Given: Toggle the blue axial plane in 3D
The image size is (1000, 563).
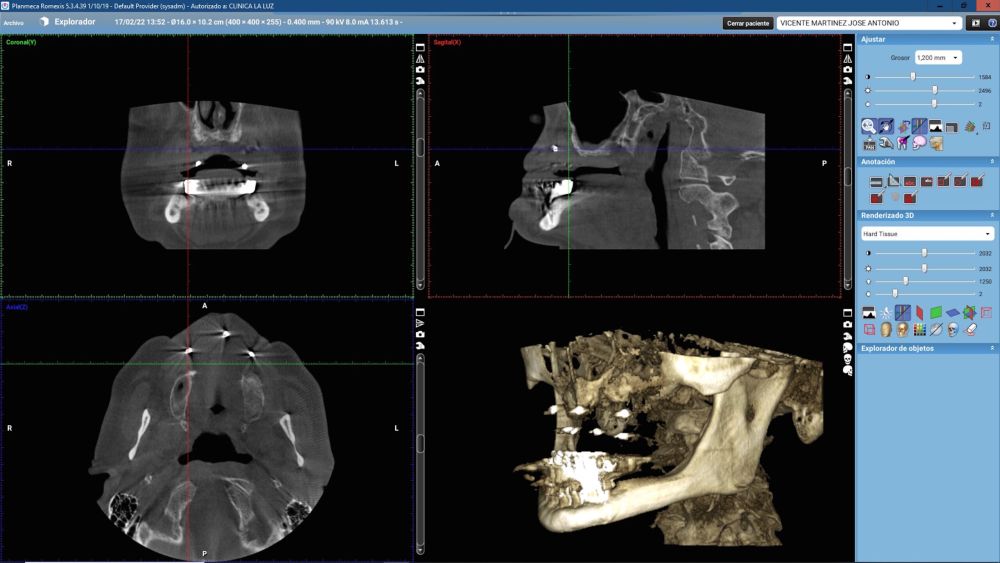Looking at the screenshot, I should coord(952,312).
